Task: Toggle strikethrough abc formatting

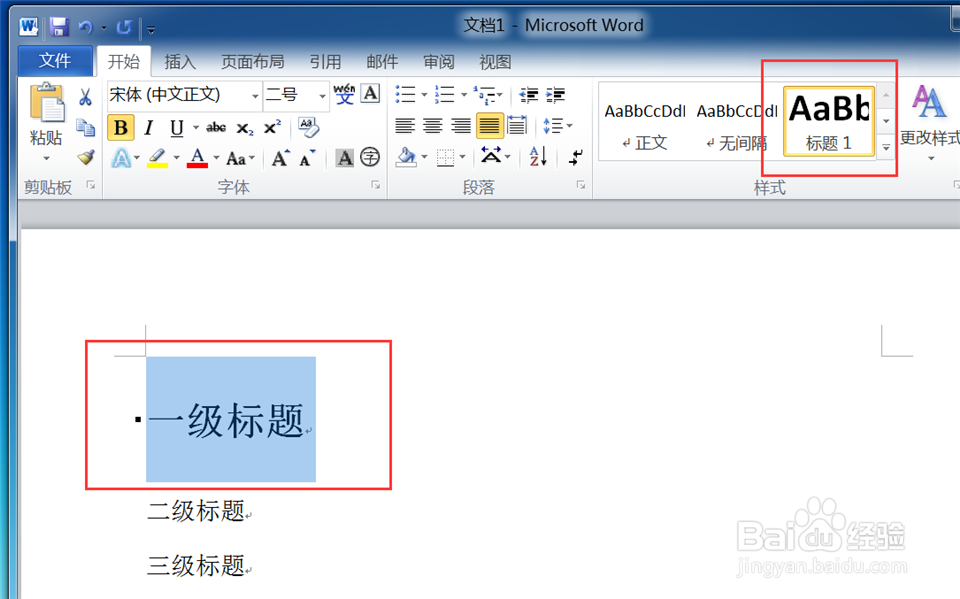Action: pyautogui.click(x=216, y=128)
